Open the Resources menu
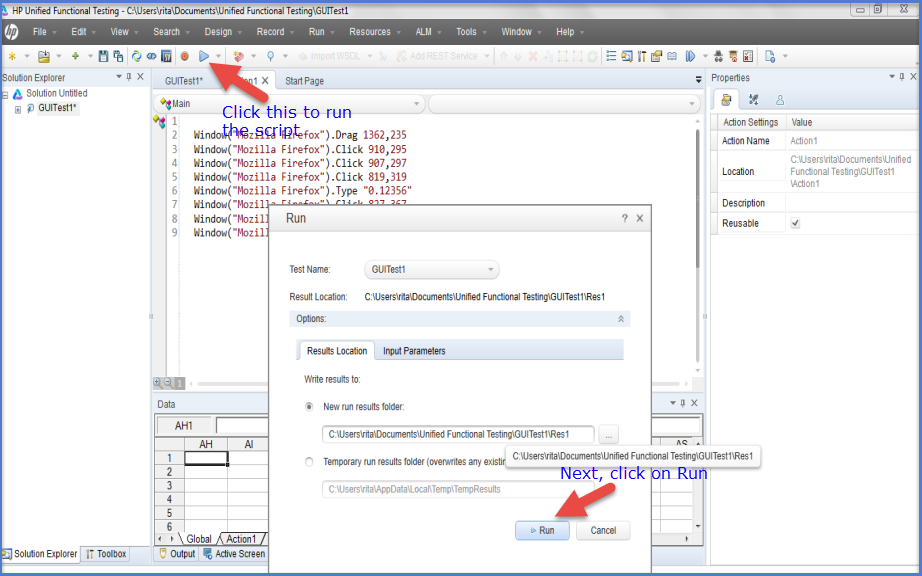922x576 pixels. (x=370, y=32)
